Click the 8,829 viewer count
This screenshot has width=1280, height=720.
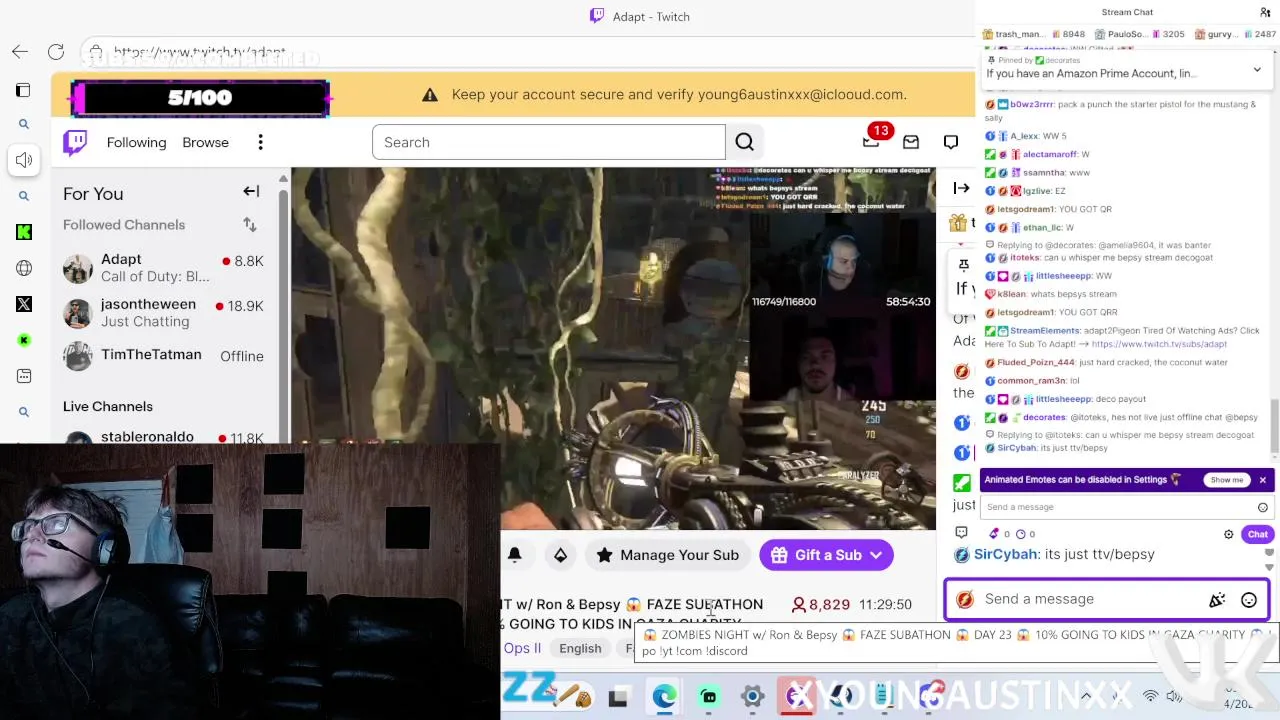tap(821, 604)
